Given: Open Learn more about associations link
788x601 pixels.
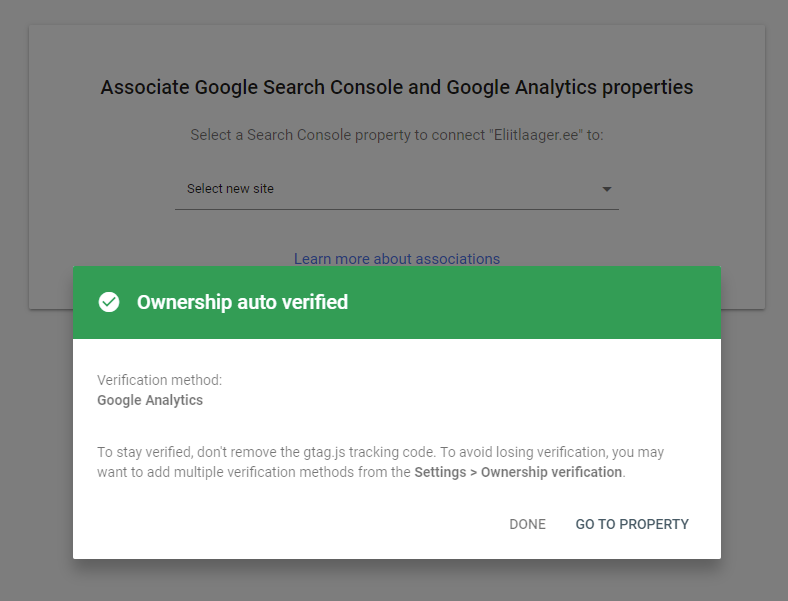Looking at the screenshot, I should (396, 258).
